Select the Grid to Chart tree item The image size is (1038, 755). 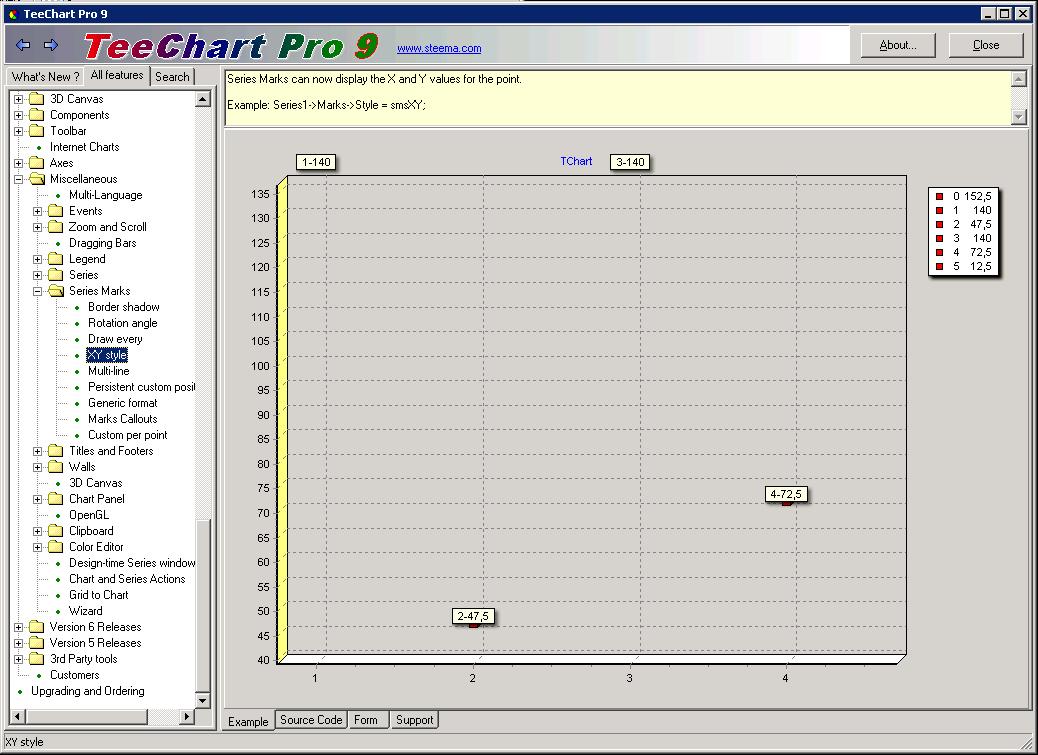99,595
